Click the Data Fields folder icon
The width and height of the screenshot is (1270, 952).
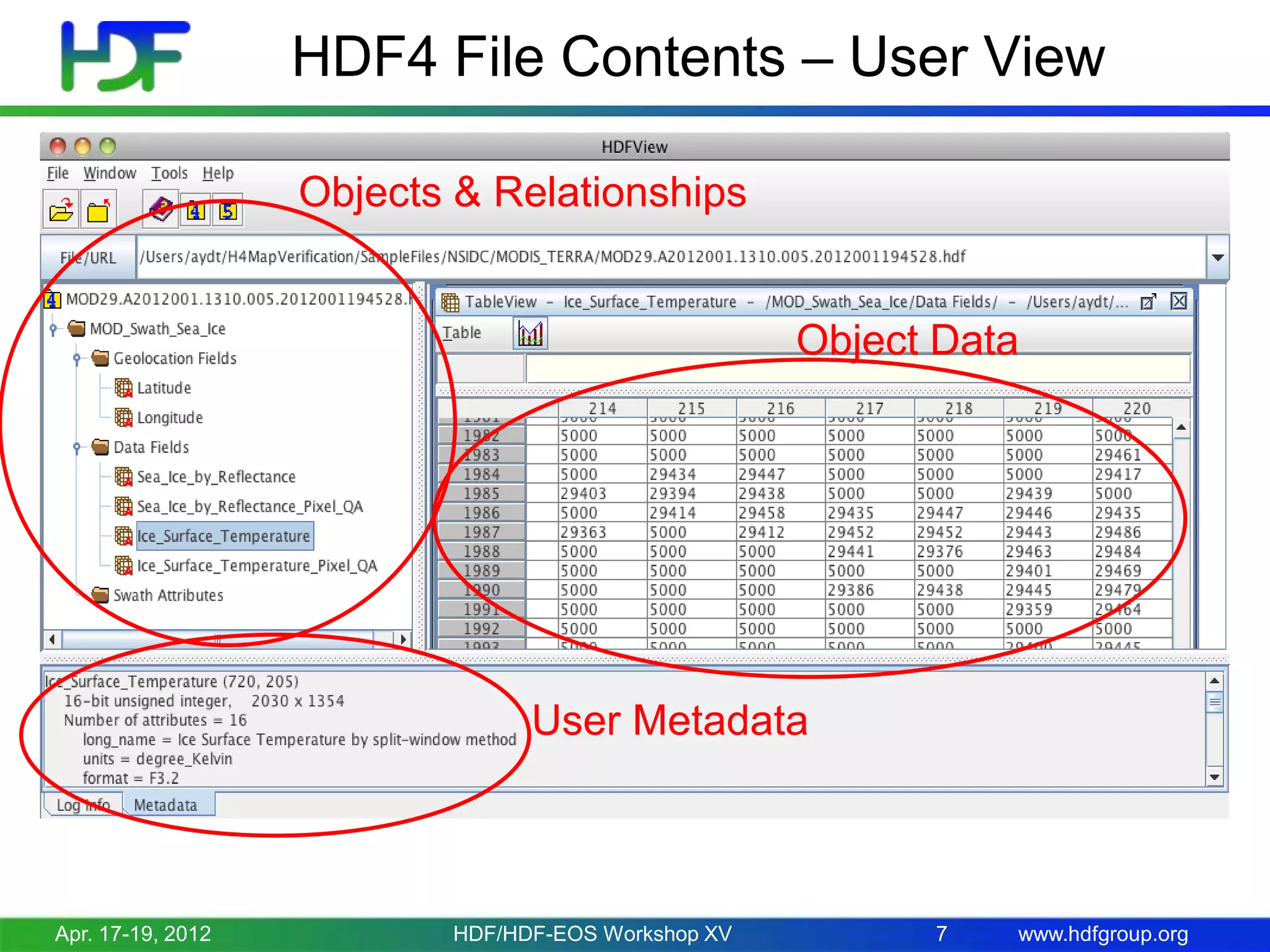pyautogui.click(x=100, y=447)
